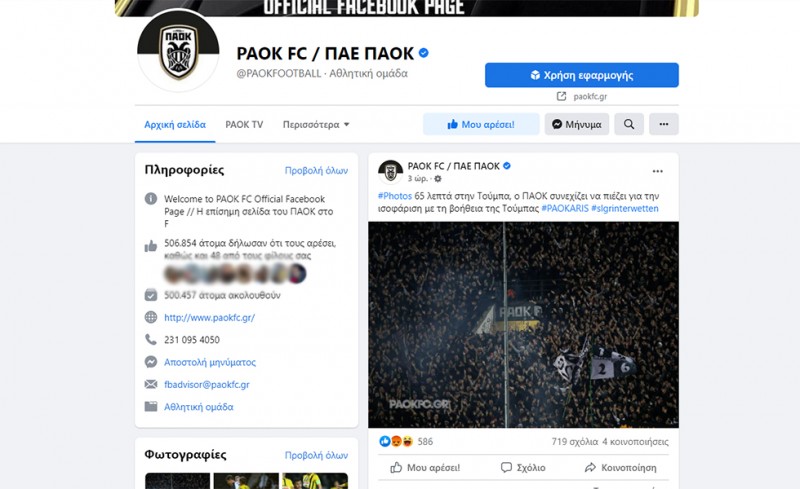This screenshot has width=800, height=489.
Task: Open the stadium crowd post photo
Action: point(523,325)
